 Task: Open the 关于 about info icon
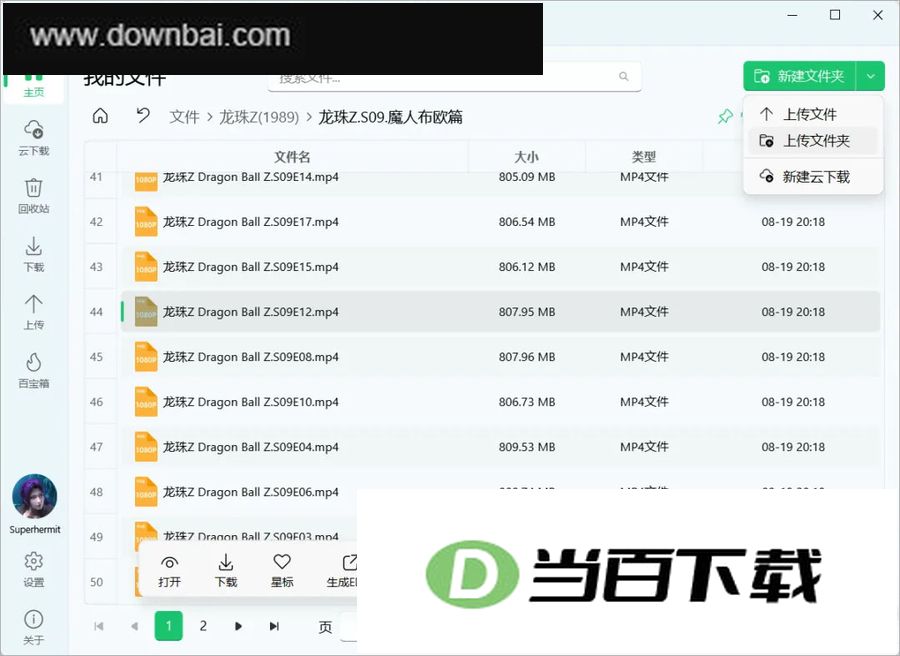coord(33,627)
